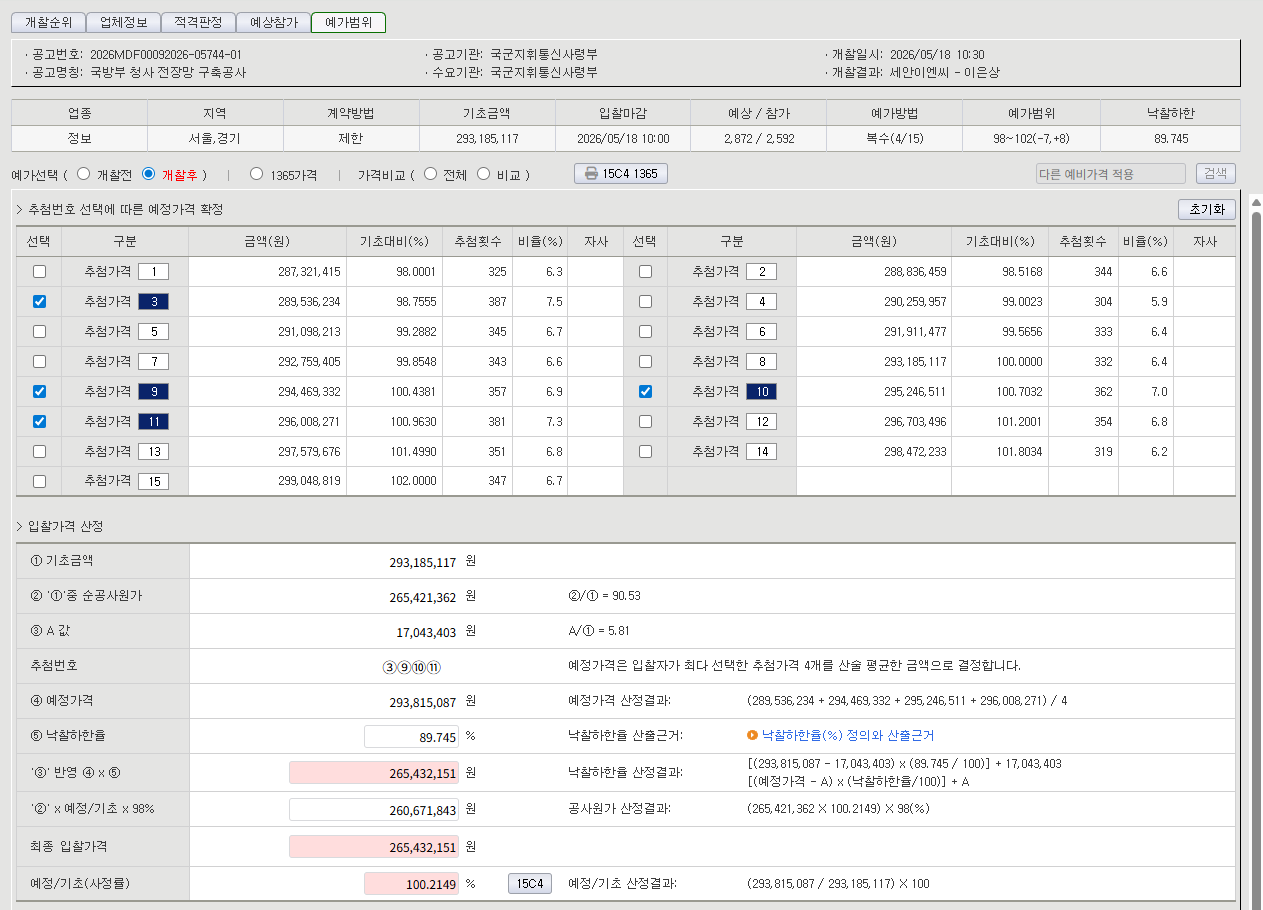This screenshot has height=910, width=1263.
Task: Click the 예가방법 value 복수(4/15)
Action: [x=894, y=139]
